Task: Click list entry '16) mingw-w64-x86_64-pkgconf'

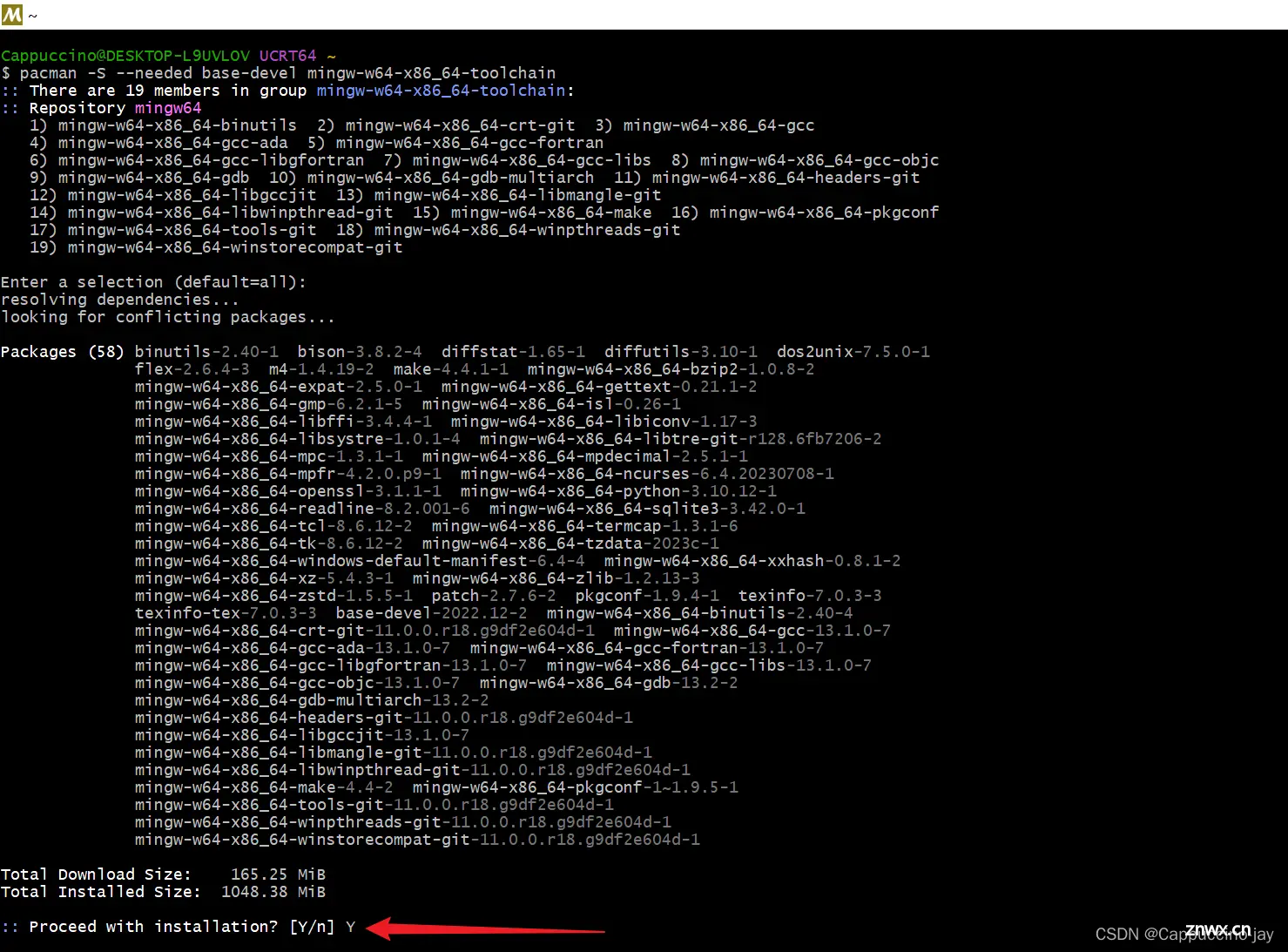Action: pyautogui.click(x=806, y=213)
